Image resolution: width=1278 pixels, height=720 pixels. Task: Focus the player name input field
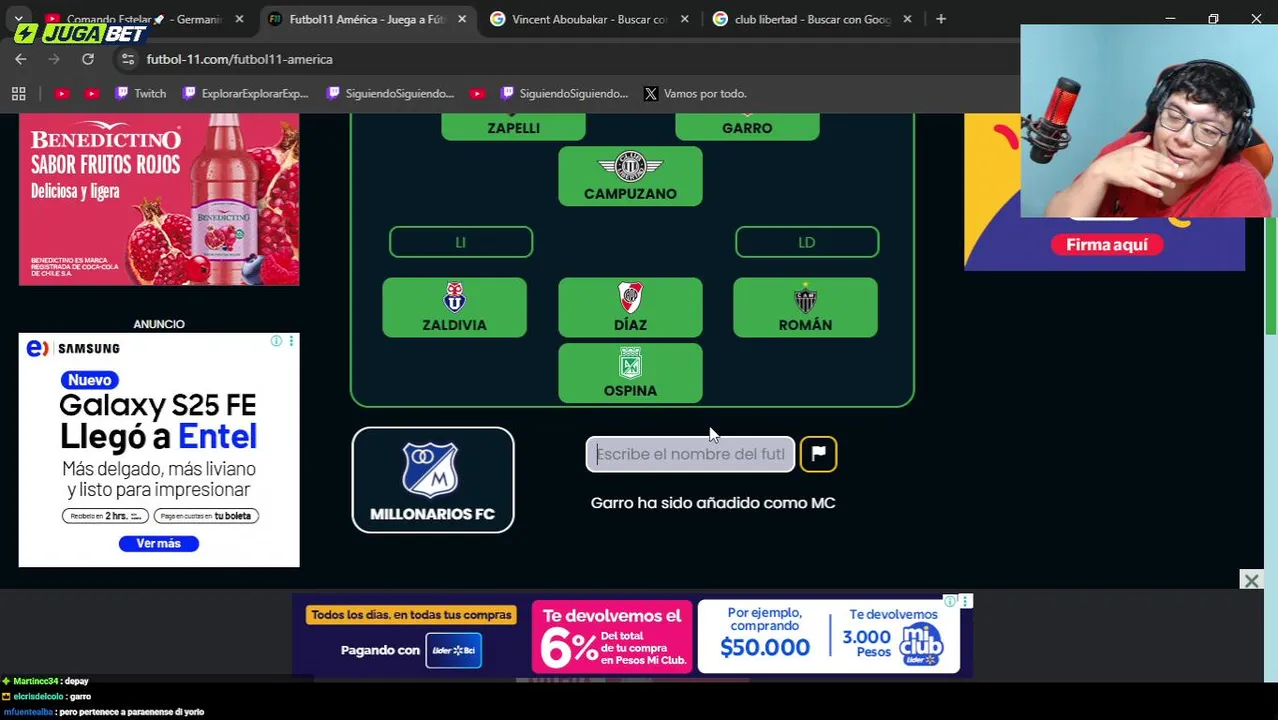[690, 454]
